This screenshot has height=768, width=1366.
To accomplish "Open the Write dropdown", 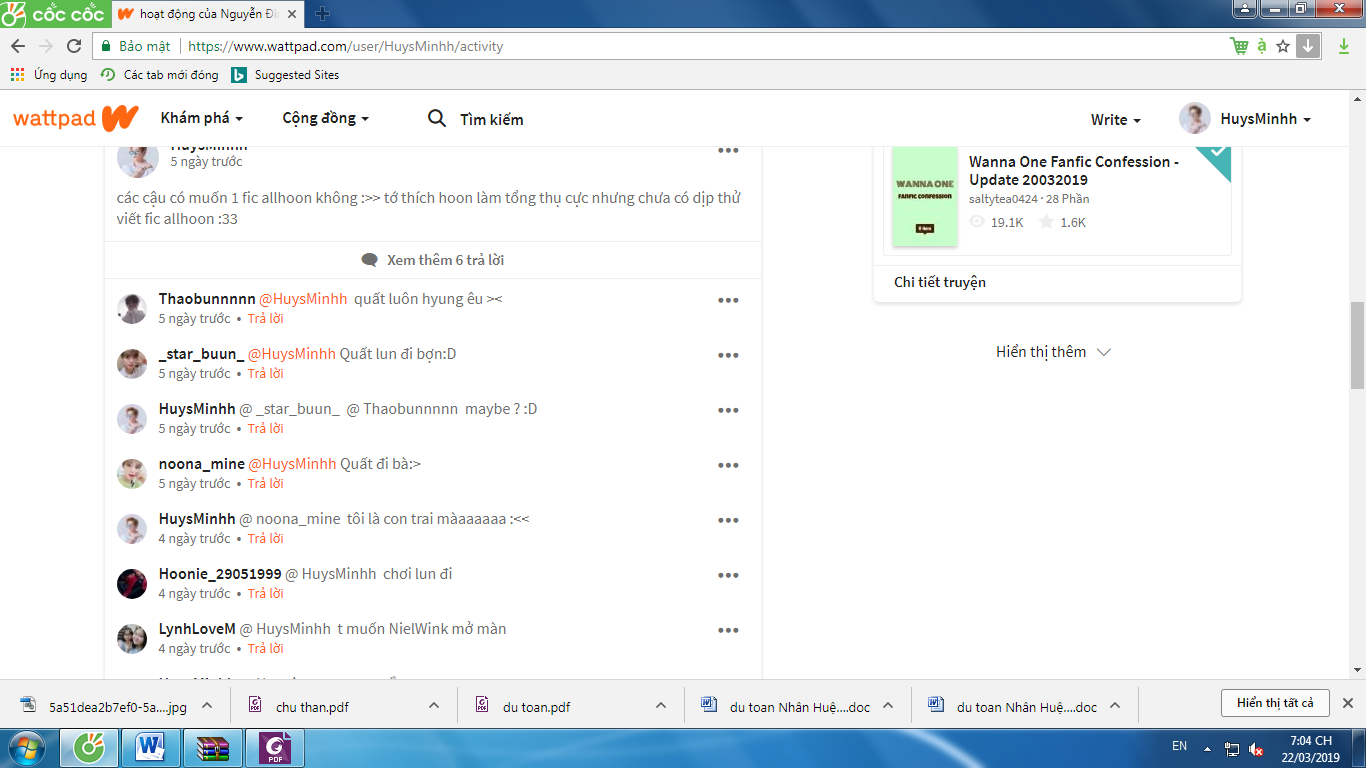I will (1115, 119).
